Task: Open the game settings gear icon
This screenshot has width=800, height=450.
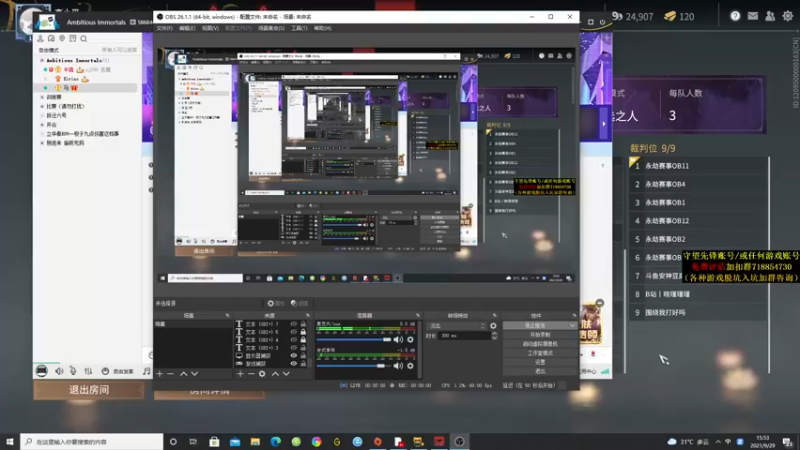Action: coord(788,16)
